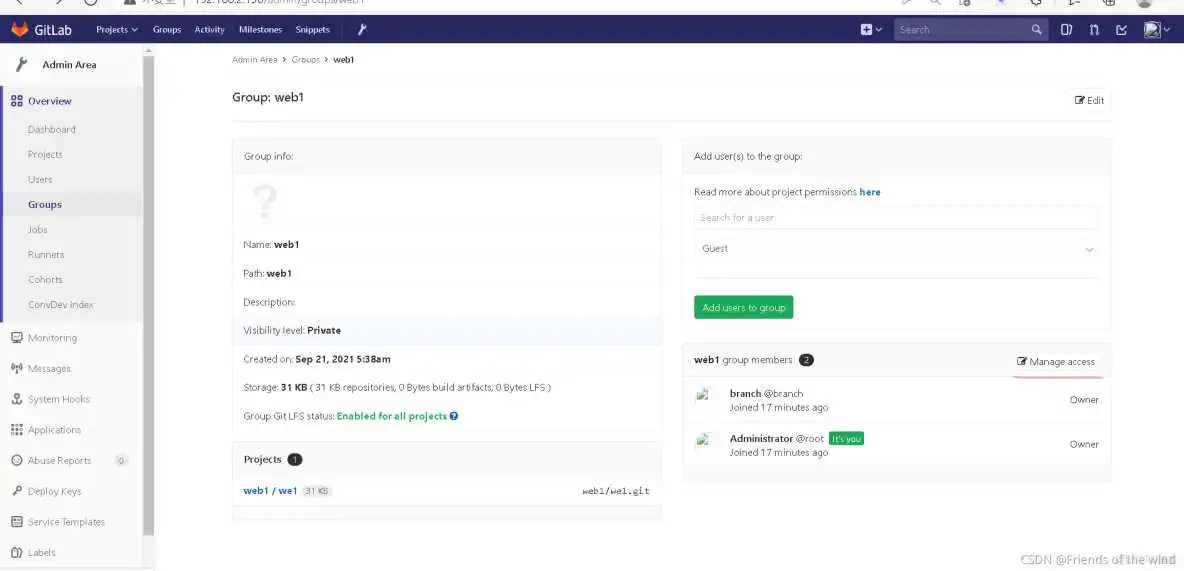Click the sidebar vertical scrollbar
Image resolution: width=1184 pixels, height=571 pixels.
(149, 300)
